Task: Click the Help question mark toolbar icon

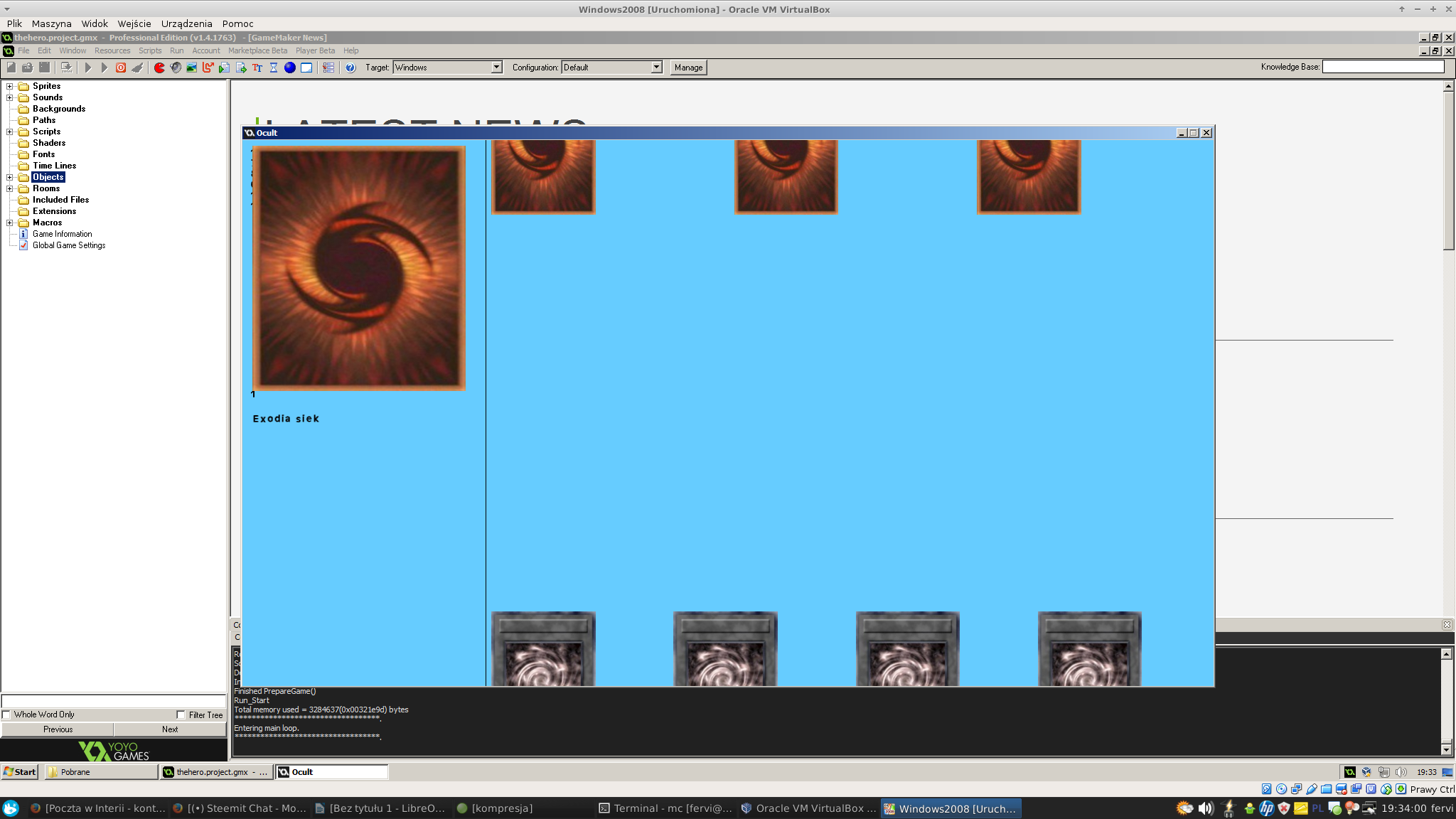Action: 350,68
